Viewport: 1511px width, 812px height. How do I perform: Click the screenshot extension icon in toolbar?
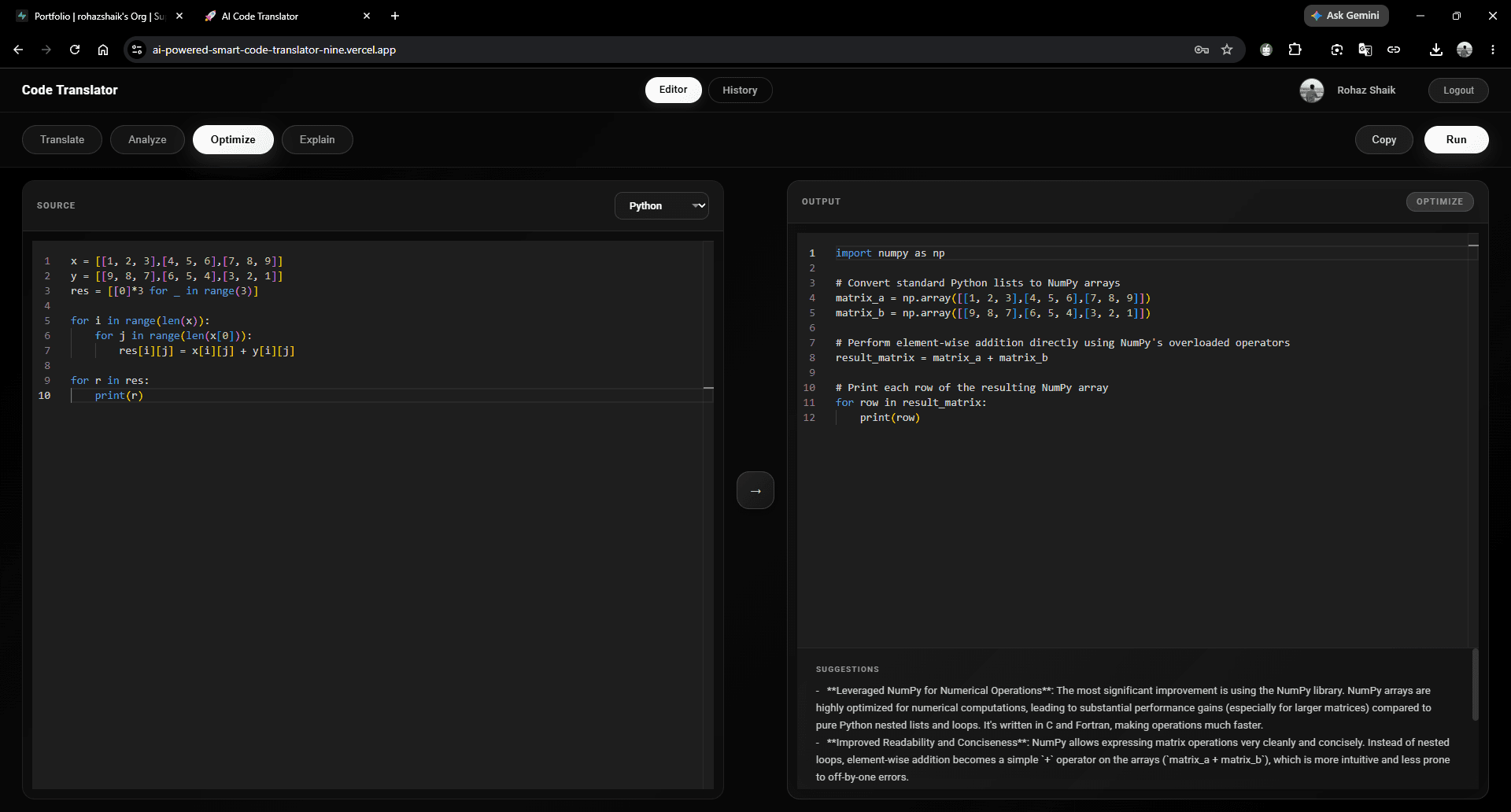pyautogui.click(x=1337, y=50)
